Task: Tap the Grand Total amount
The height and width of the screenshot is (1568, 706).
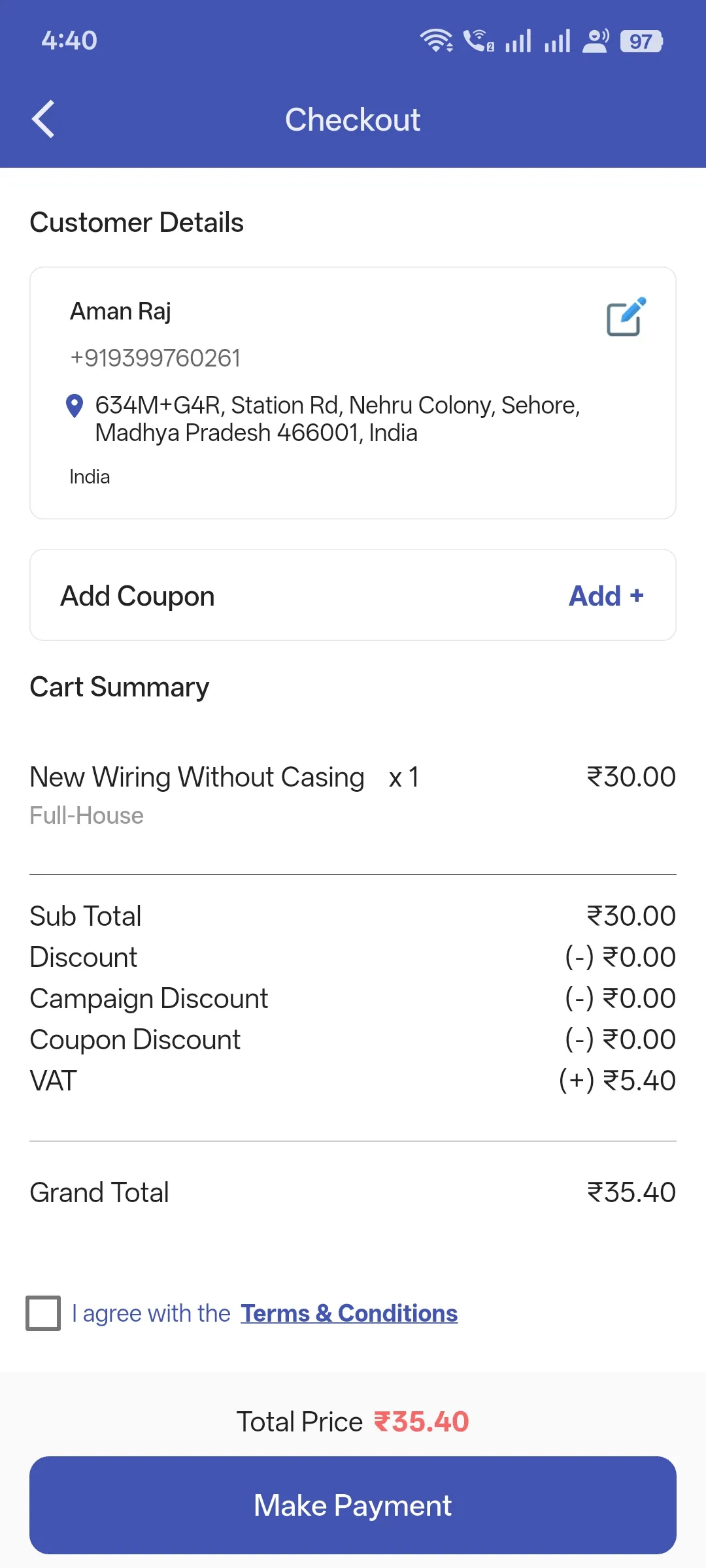Action: click(631, 1192)
